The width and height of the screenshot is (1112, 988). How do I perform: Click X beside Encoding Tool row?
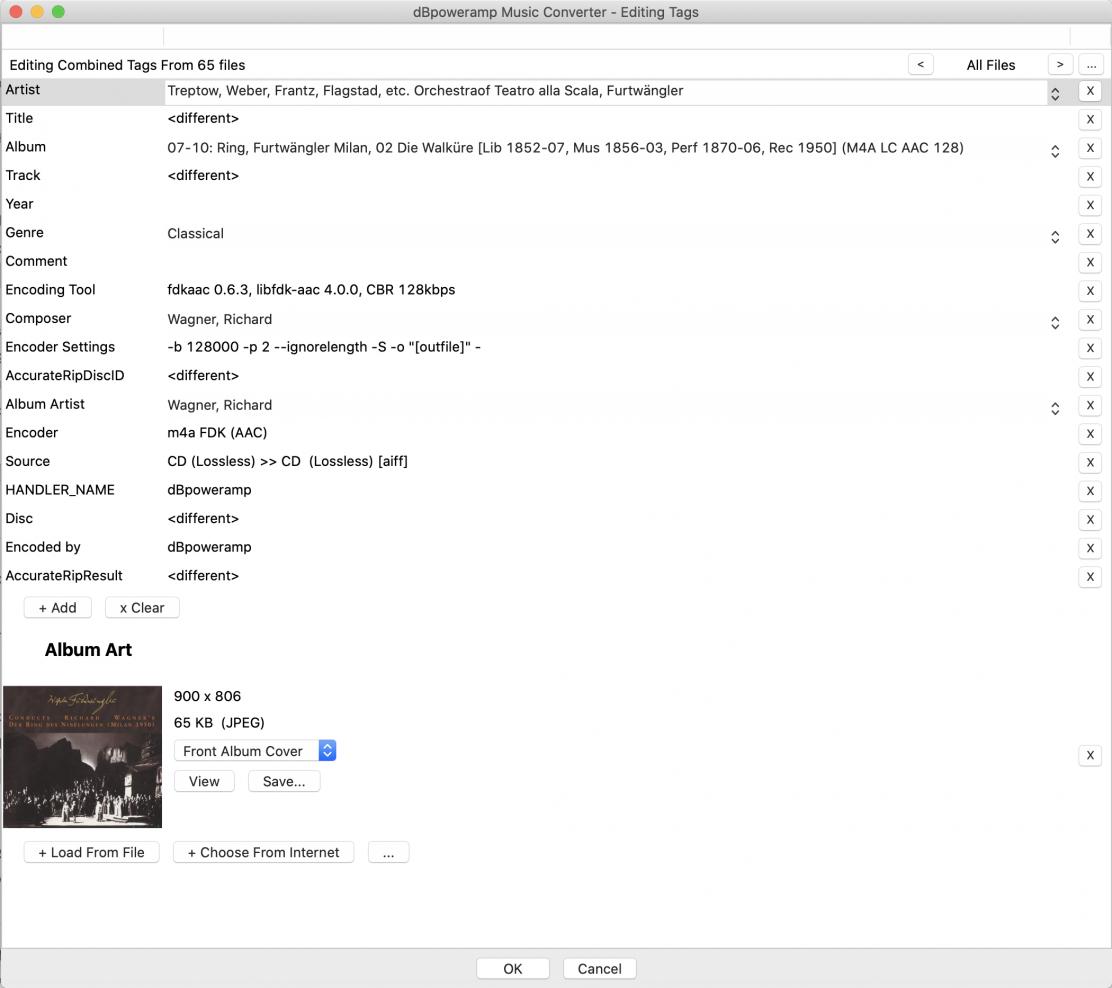[1089, 291]
